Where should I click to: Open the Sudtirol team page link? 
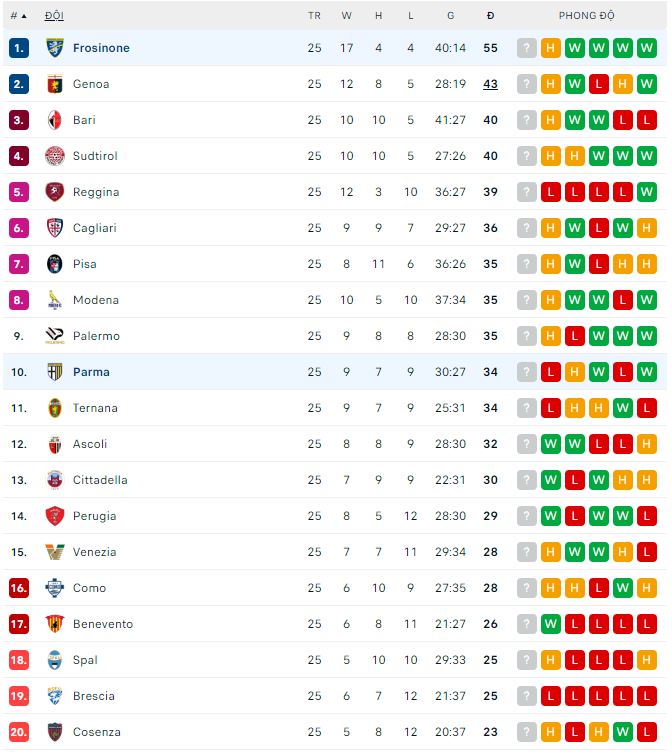95,156
